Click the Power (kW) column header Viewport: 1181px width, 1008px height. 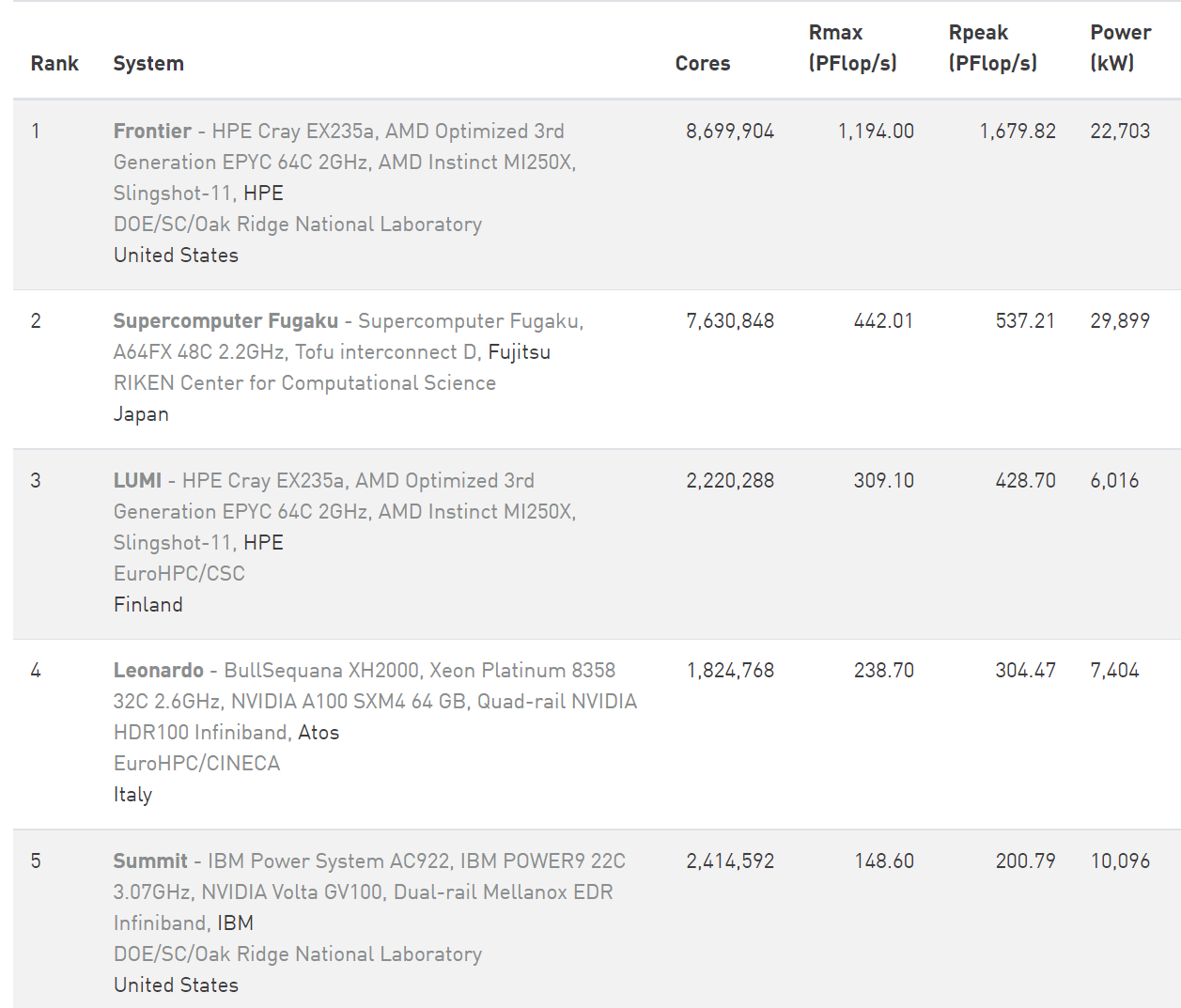tap(1120, 48)
